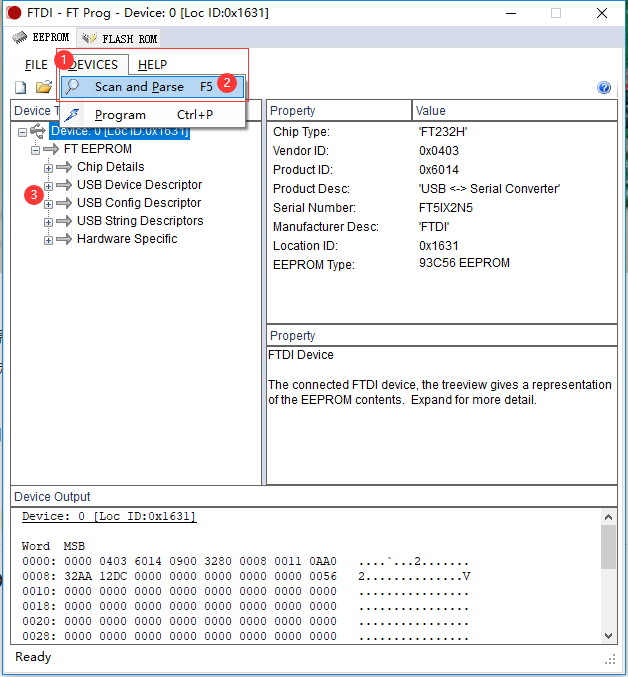Click the New template document icon

coord(20,87)
